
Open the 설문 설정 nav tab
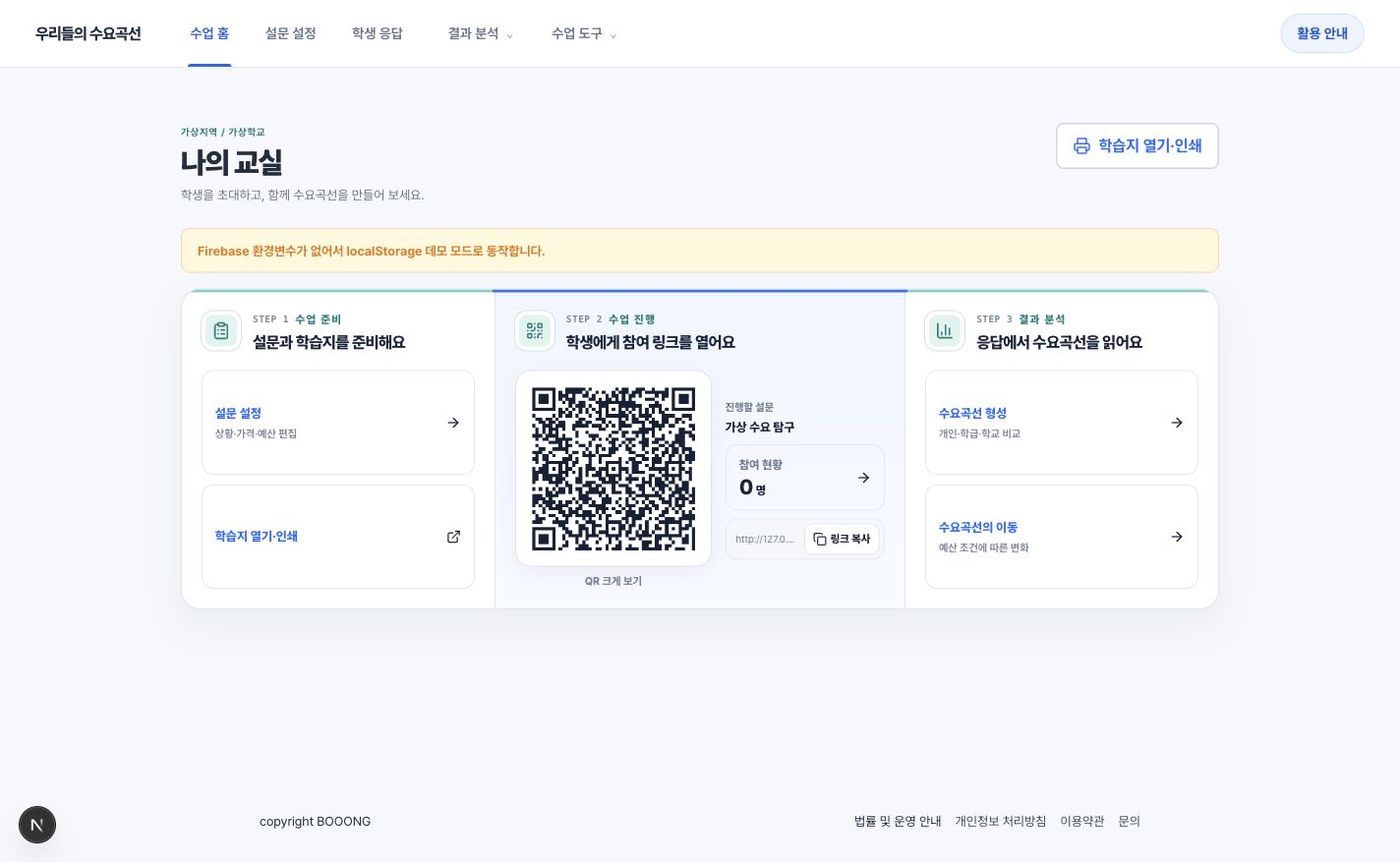[290, 34]
